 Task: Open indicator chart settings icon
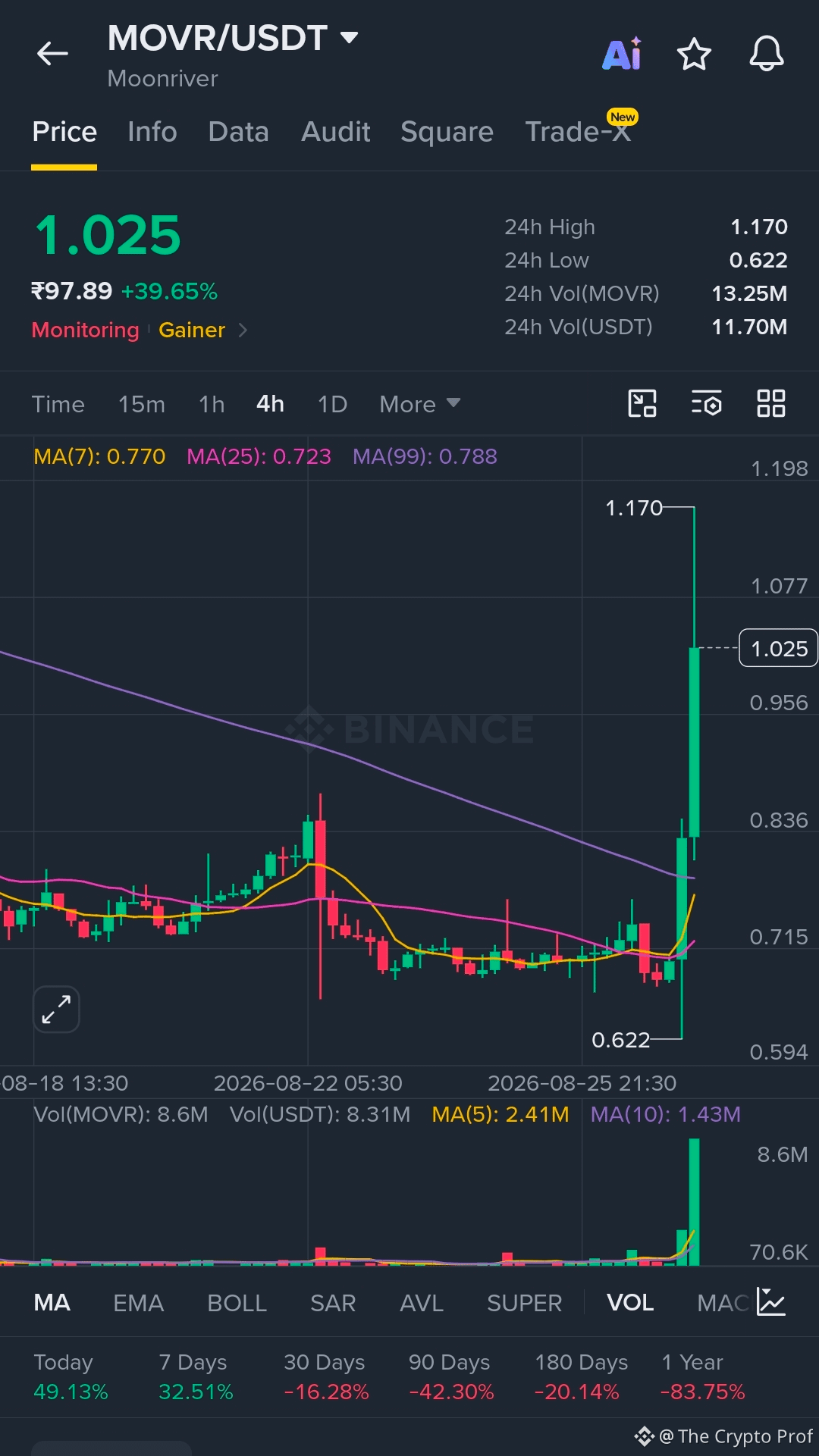[x=771, y=1302]
